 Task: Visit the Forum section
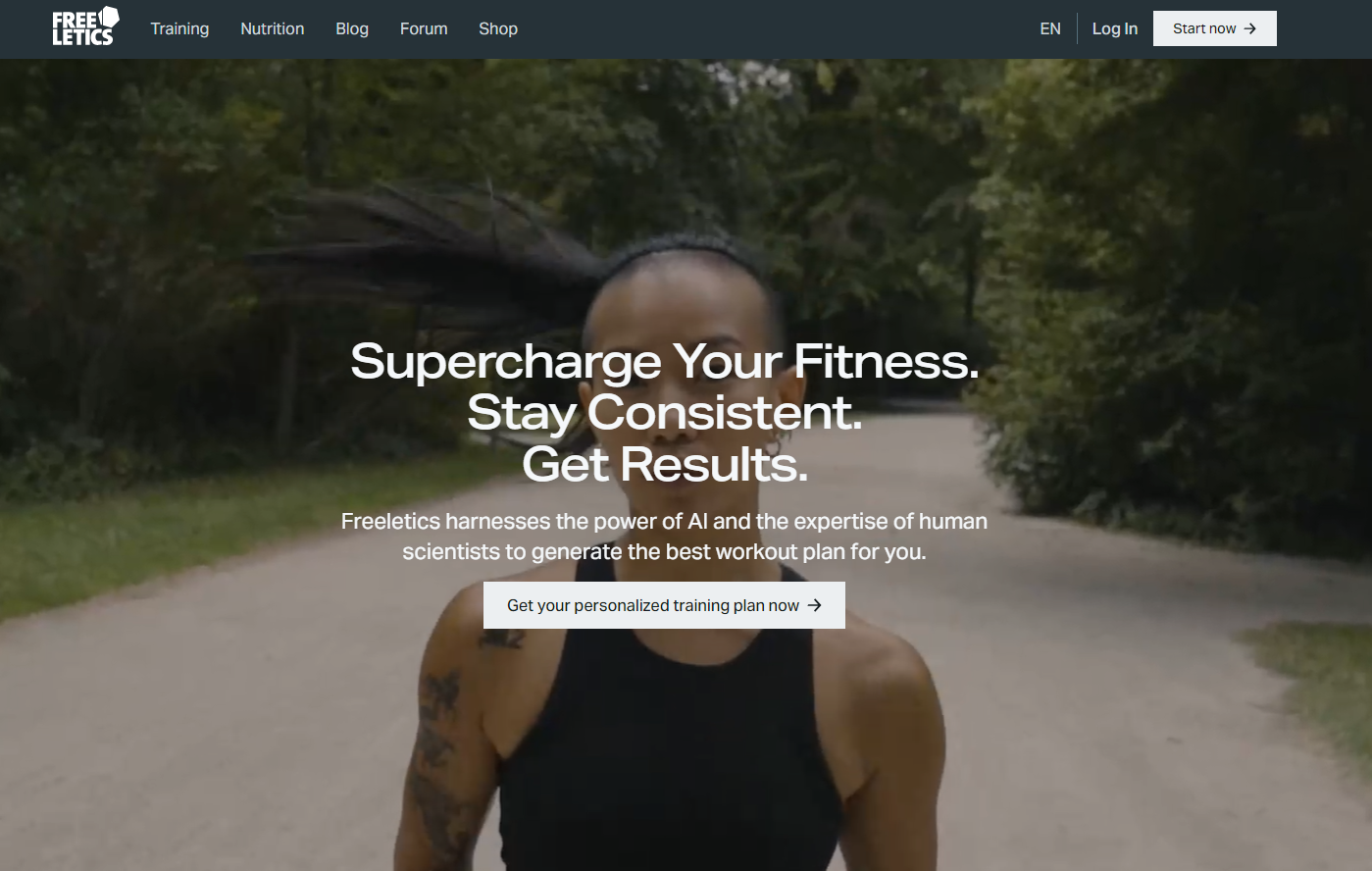click(x=424, y=28)
